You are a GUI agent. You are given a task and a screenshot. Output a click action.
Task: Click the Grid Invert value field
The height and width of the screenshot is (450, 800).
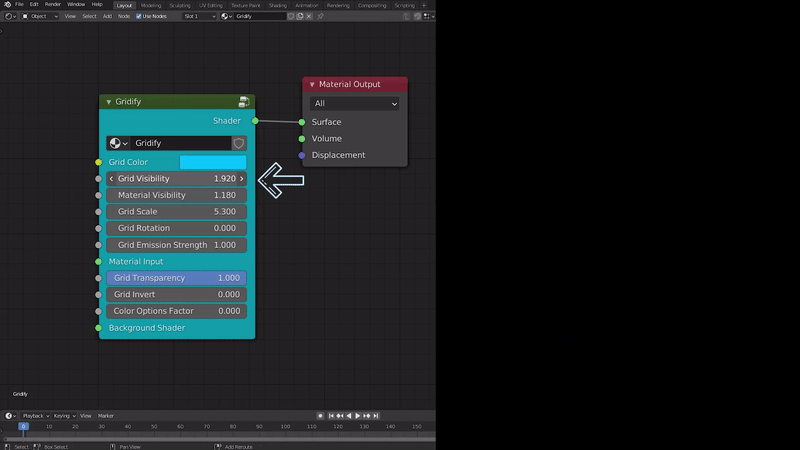pyautogui.click(x=177, y=295)
